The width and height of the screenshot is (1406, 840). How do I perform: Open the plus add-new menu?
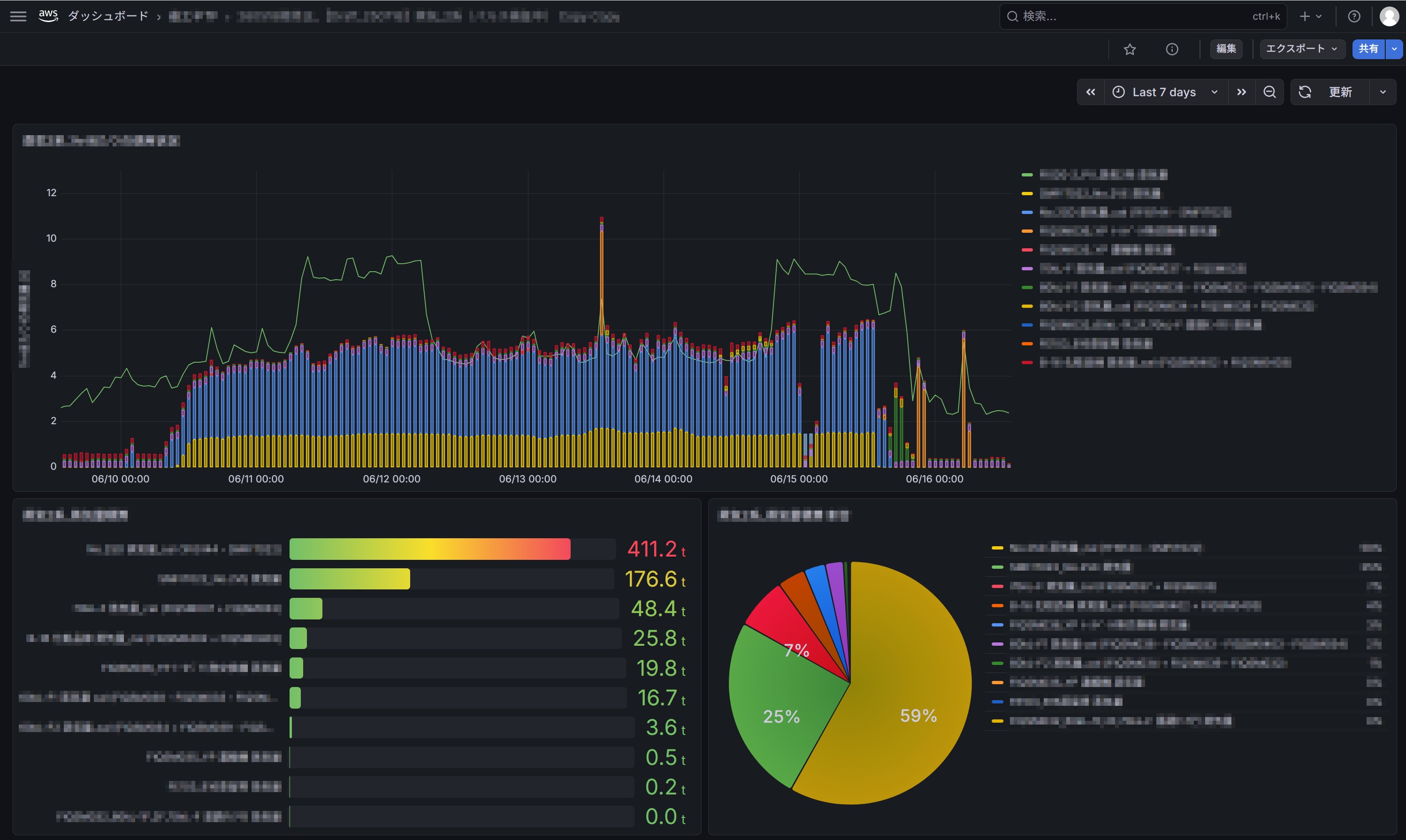click(x=1311, y=16)
